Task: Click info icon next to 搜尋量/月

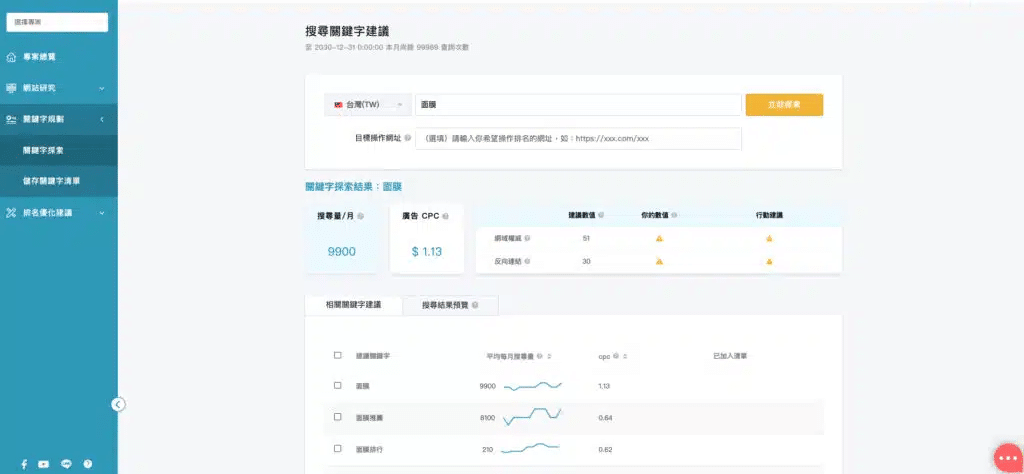Action: click(x=360, y=215)
